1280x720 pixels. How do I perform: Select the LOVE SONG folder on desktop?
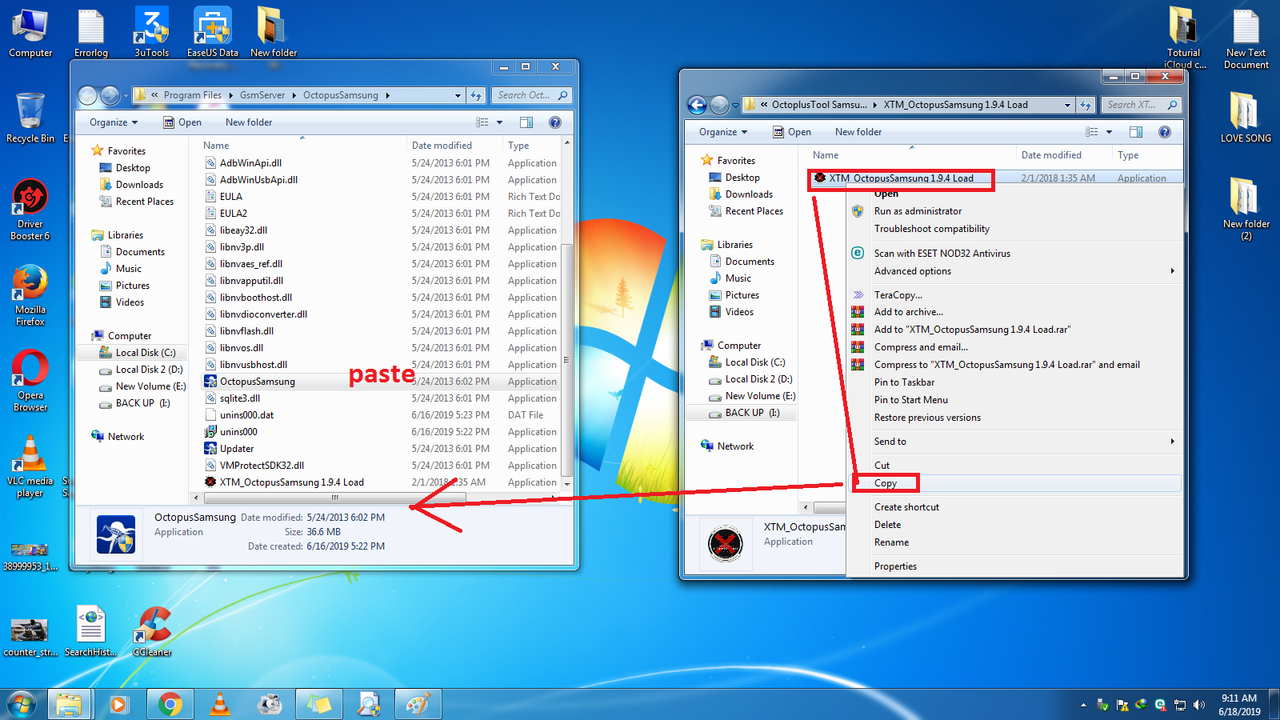tap(1245, 118)
